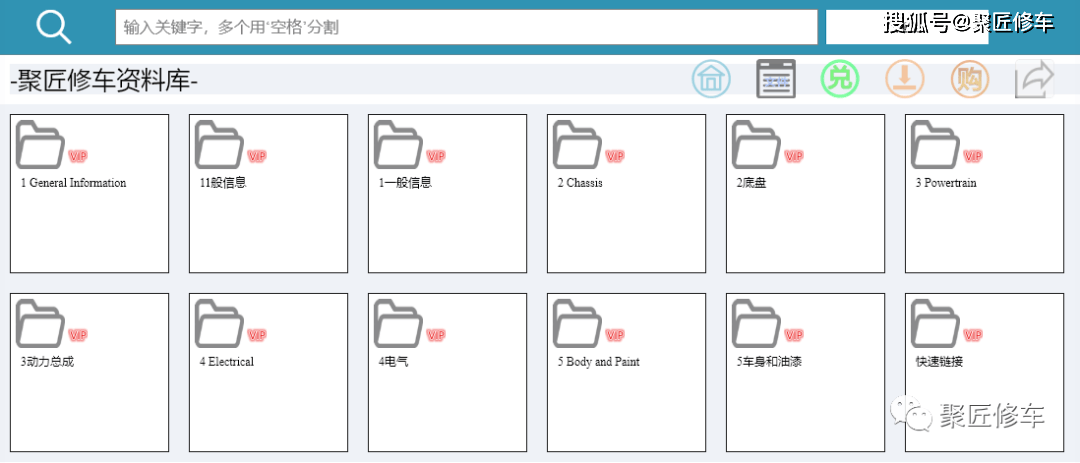
Task: Open the home icon in toolbar
Action: 712,79
